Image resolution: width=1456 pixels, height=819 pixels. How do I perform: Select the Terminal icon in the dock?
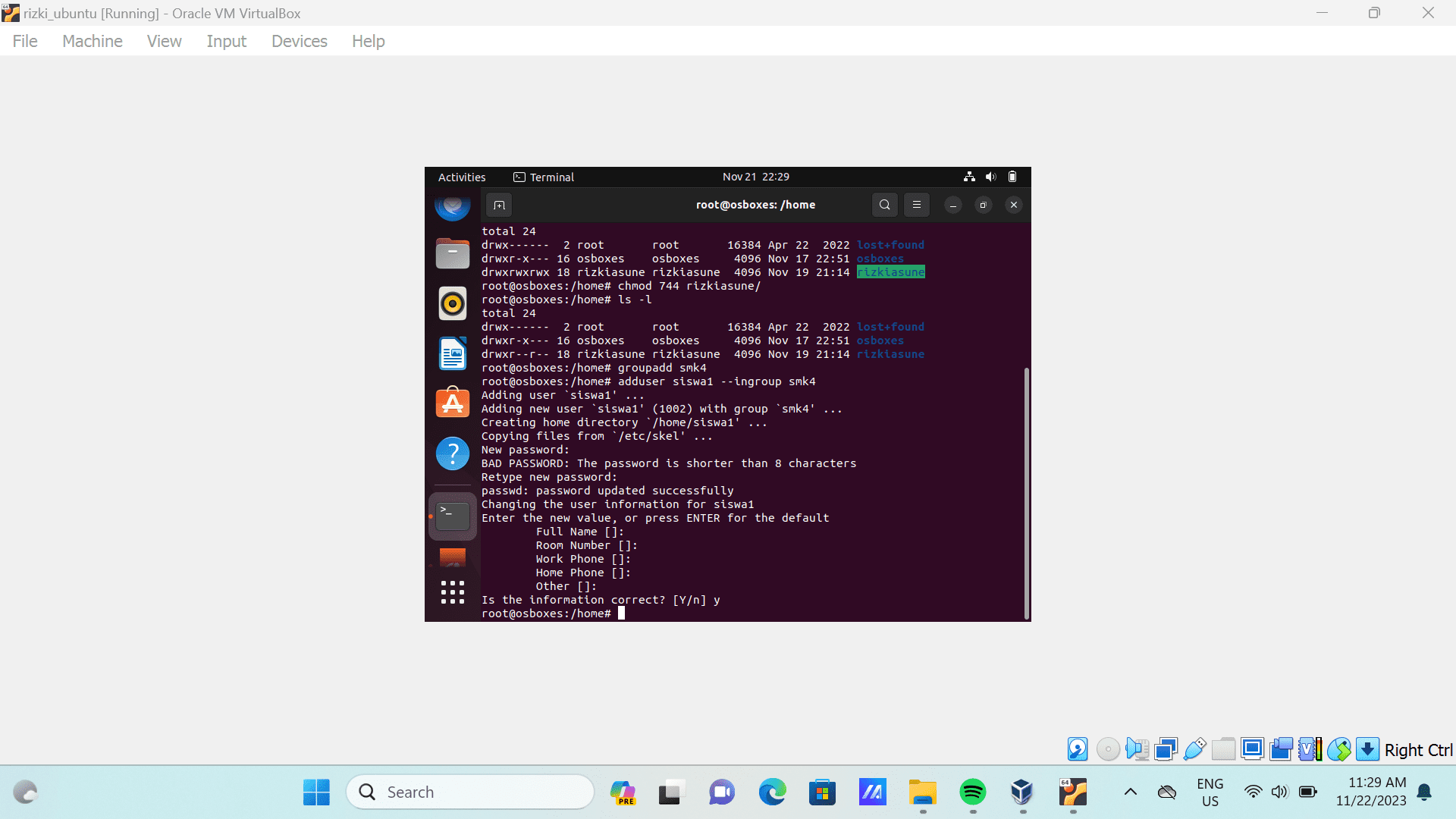click(453, 516)
